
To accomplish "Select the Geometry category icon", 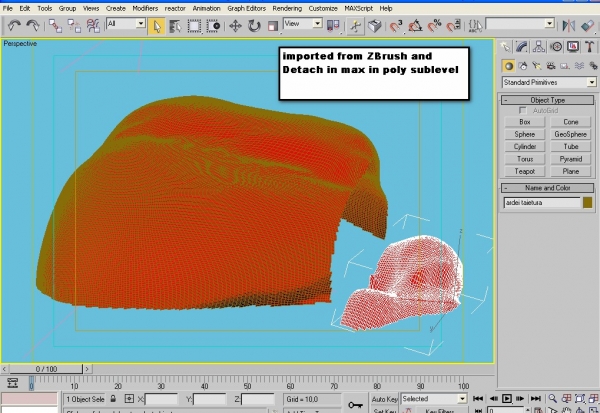I will 509,66.
